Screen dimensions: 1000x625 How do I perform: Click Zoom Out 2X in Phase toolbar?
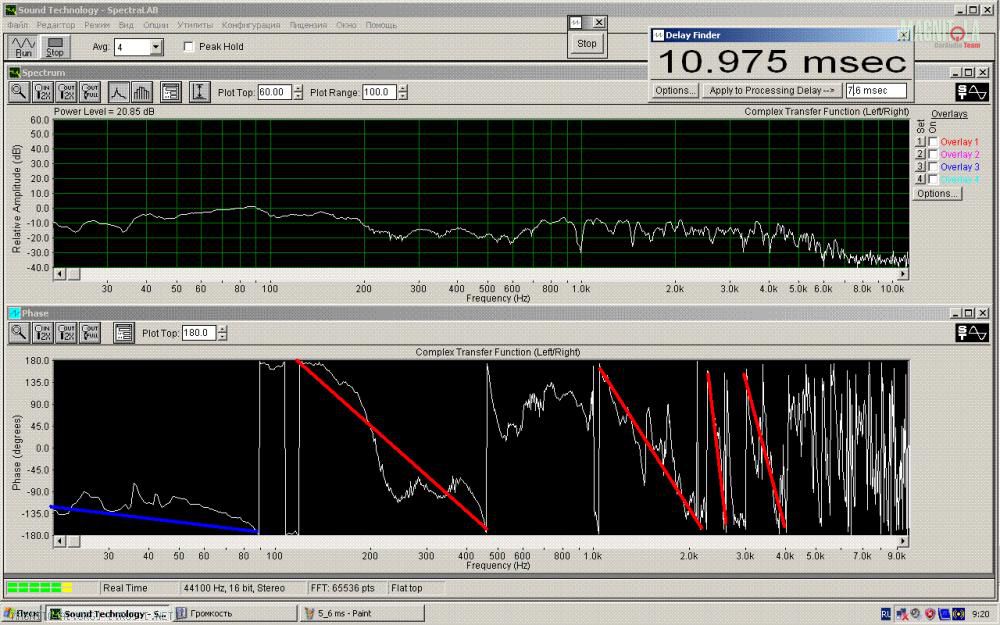(66, 332)
